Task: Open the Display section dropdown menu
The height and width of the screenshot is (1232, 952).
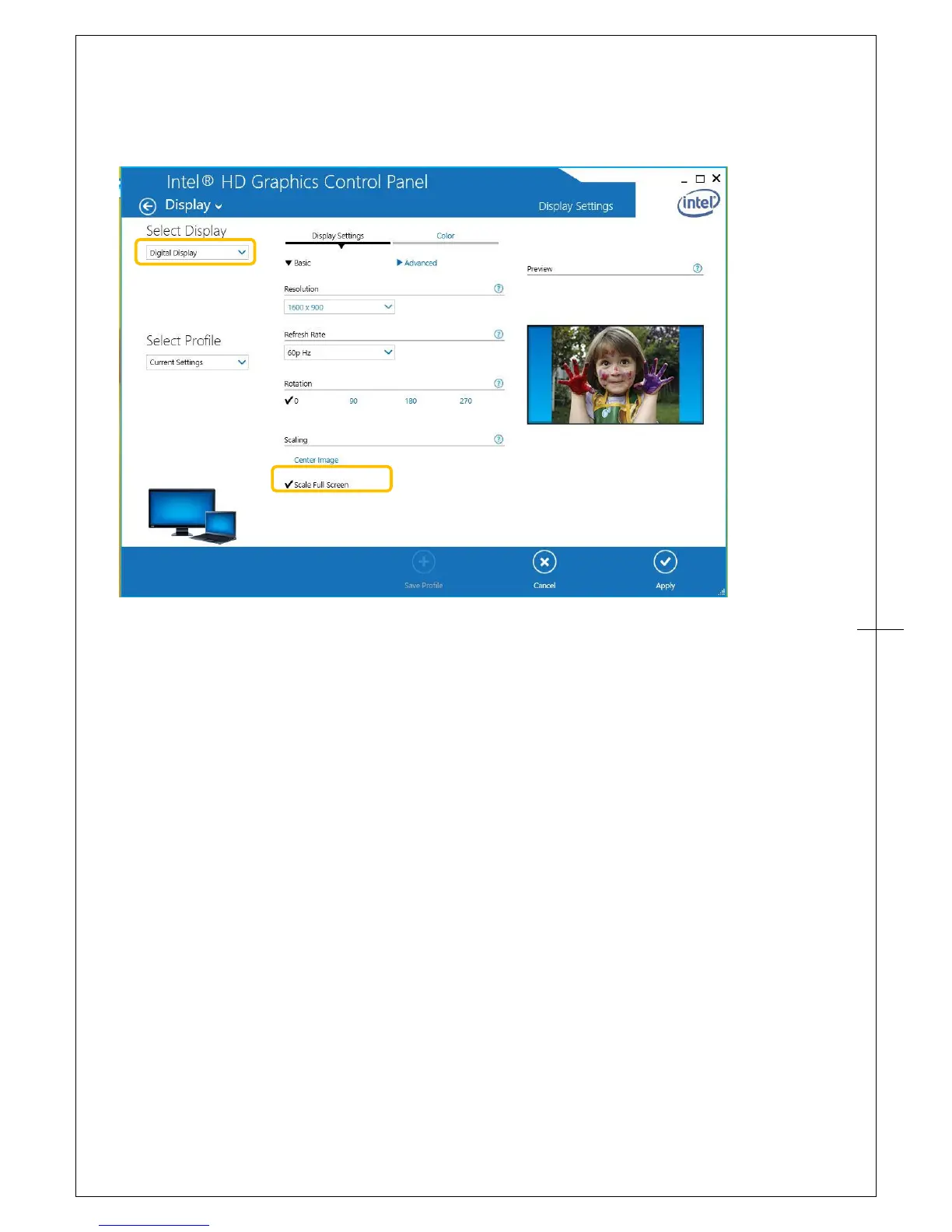Action: 194,205
